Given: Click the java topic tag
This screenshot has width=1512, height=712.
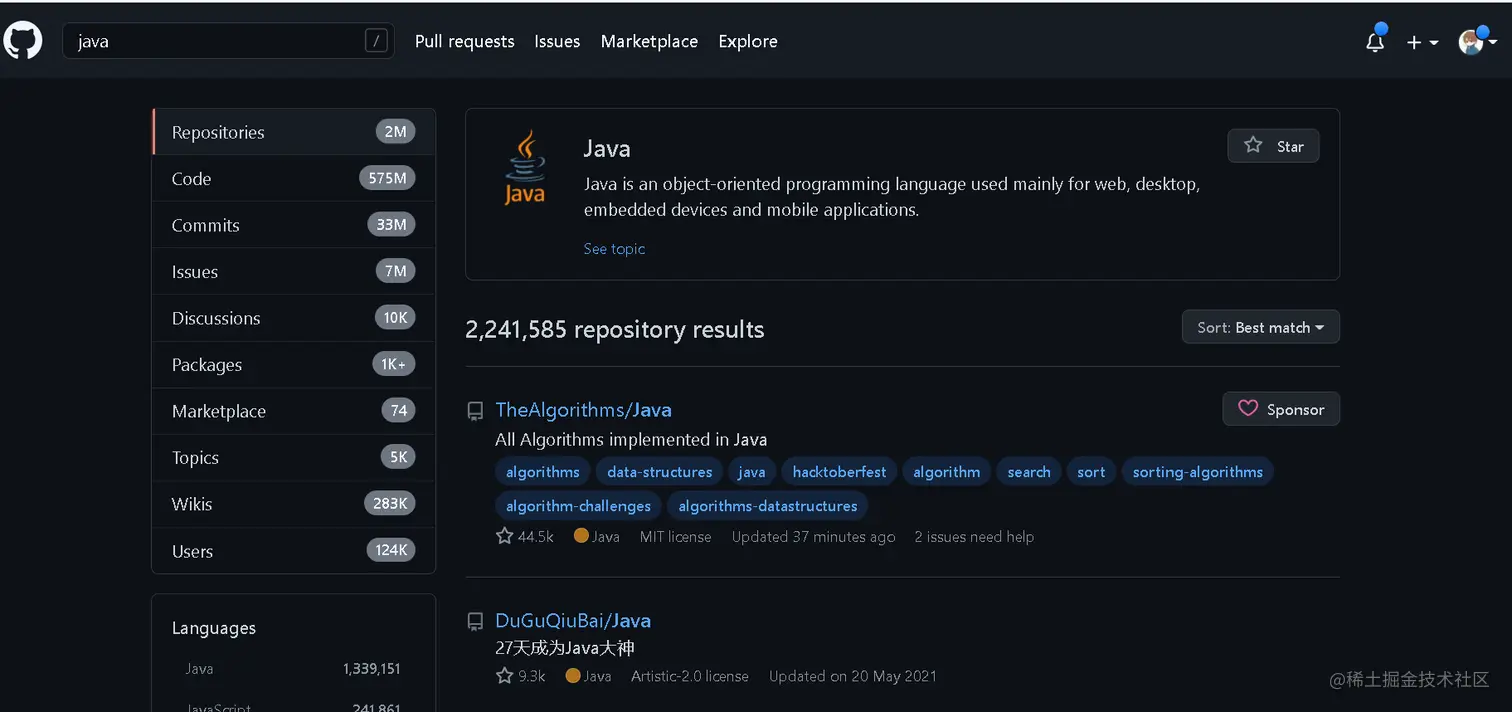Looking at the screenshot, I should tap(752, 472).
